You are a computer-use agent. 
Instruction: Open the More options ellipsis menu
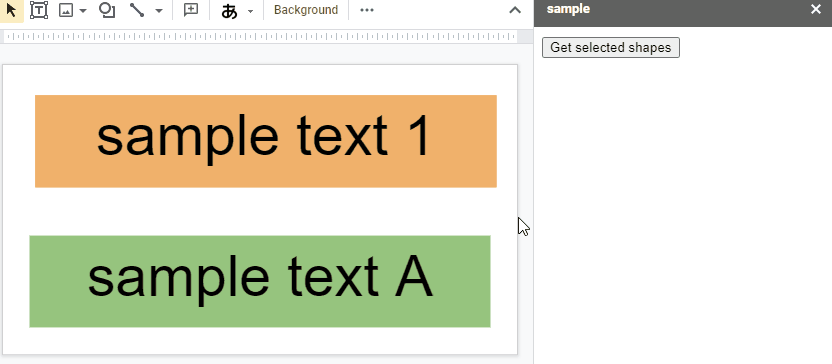367,10
